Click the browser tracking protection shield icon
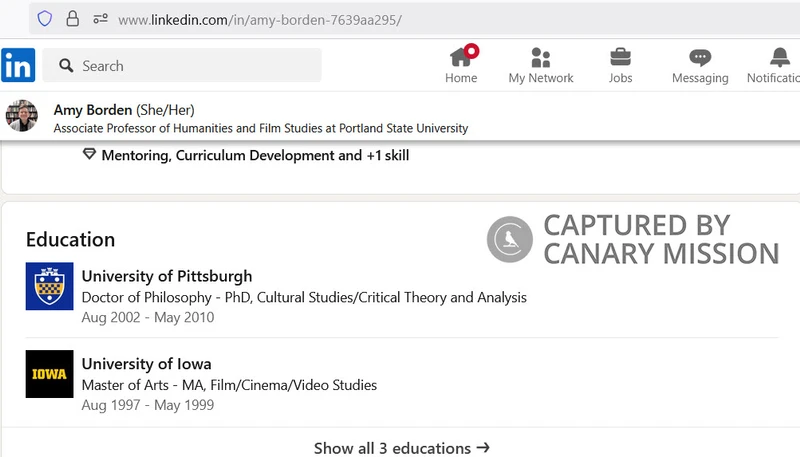 click(x=45, y=19)
